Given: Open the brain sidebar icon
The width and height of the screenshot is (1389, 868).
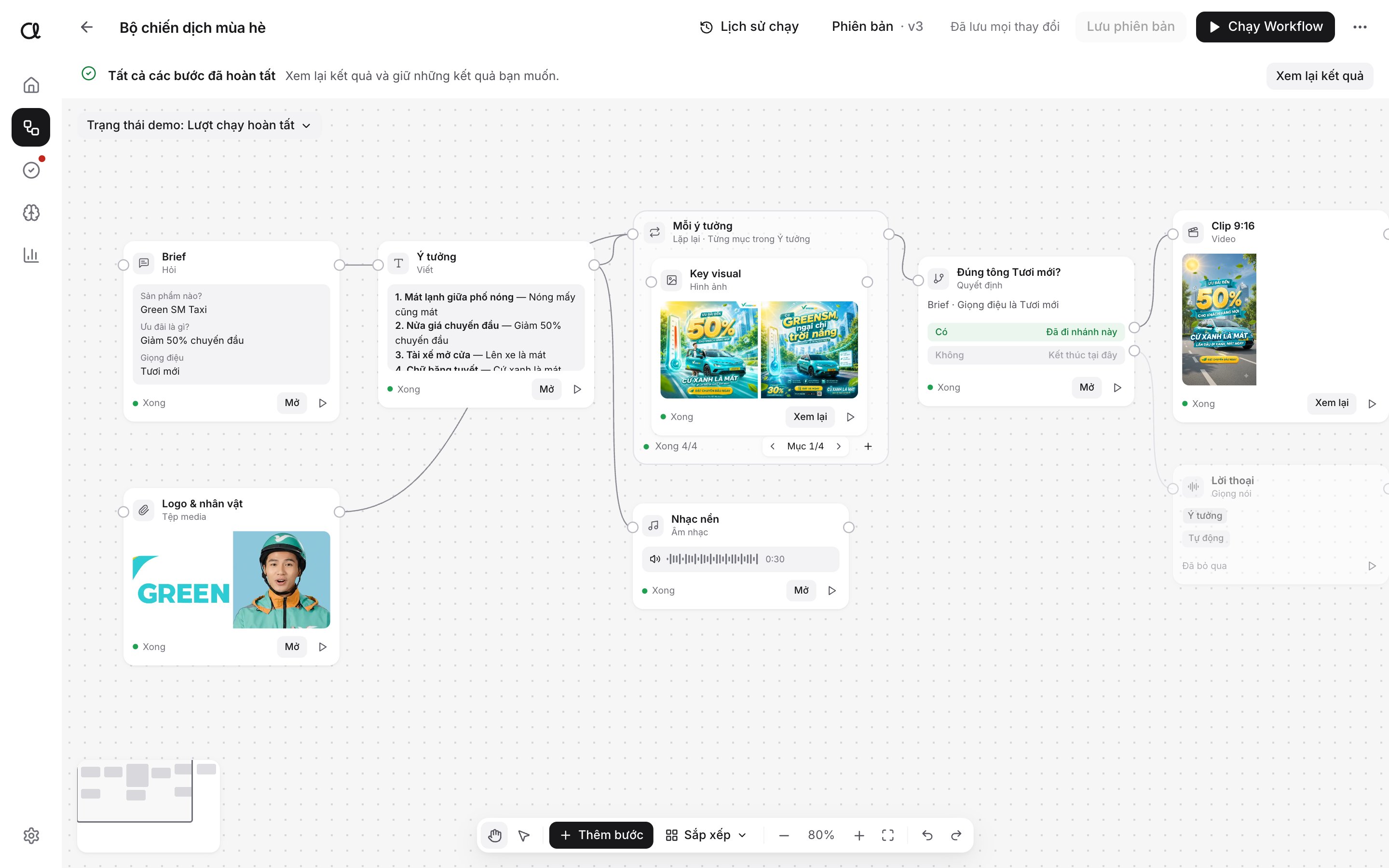Looking at the screenshot, I should tap(31, 213).
